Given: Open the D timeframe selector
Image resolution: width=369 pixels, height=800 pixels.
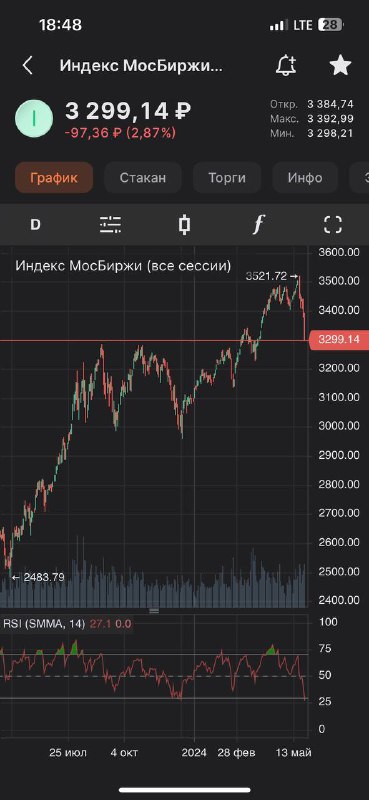Looking at the screenshot, I should 35,224.
